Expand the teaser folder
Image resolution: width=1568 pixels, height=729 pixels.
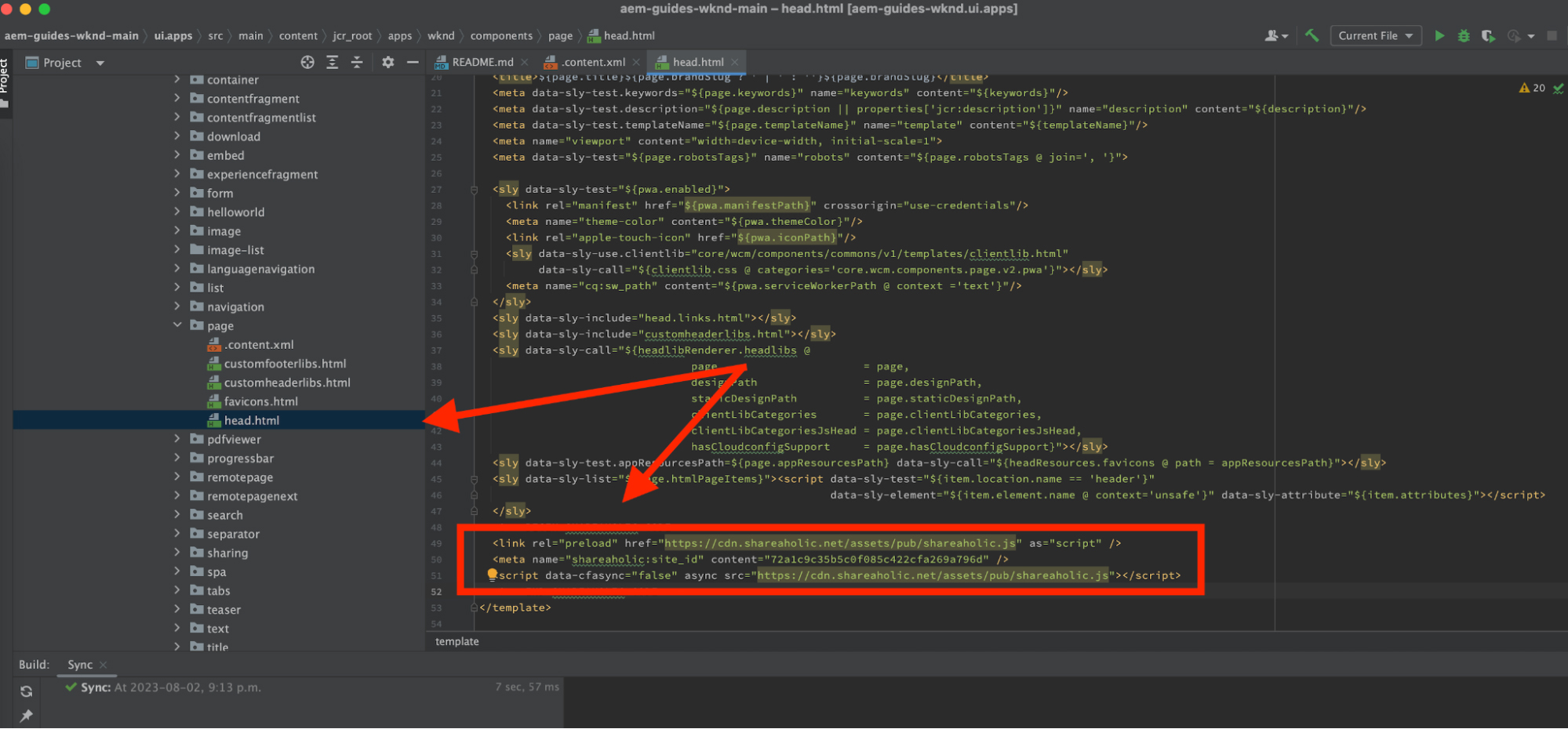click(x=177, y=609)
